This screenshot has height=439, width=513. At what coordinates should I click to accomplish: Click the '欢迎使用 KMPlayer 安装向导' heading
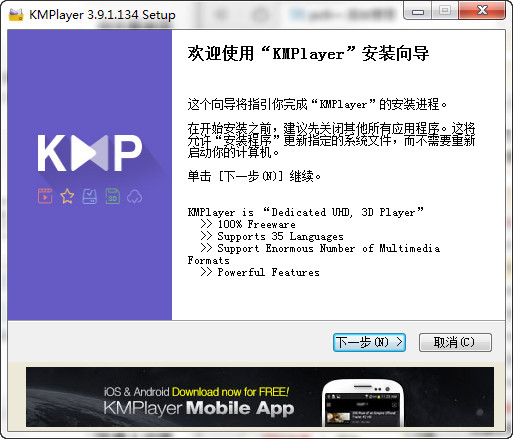click(308, 53)
